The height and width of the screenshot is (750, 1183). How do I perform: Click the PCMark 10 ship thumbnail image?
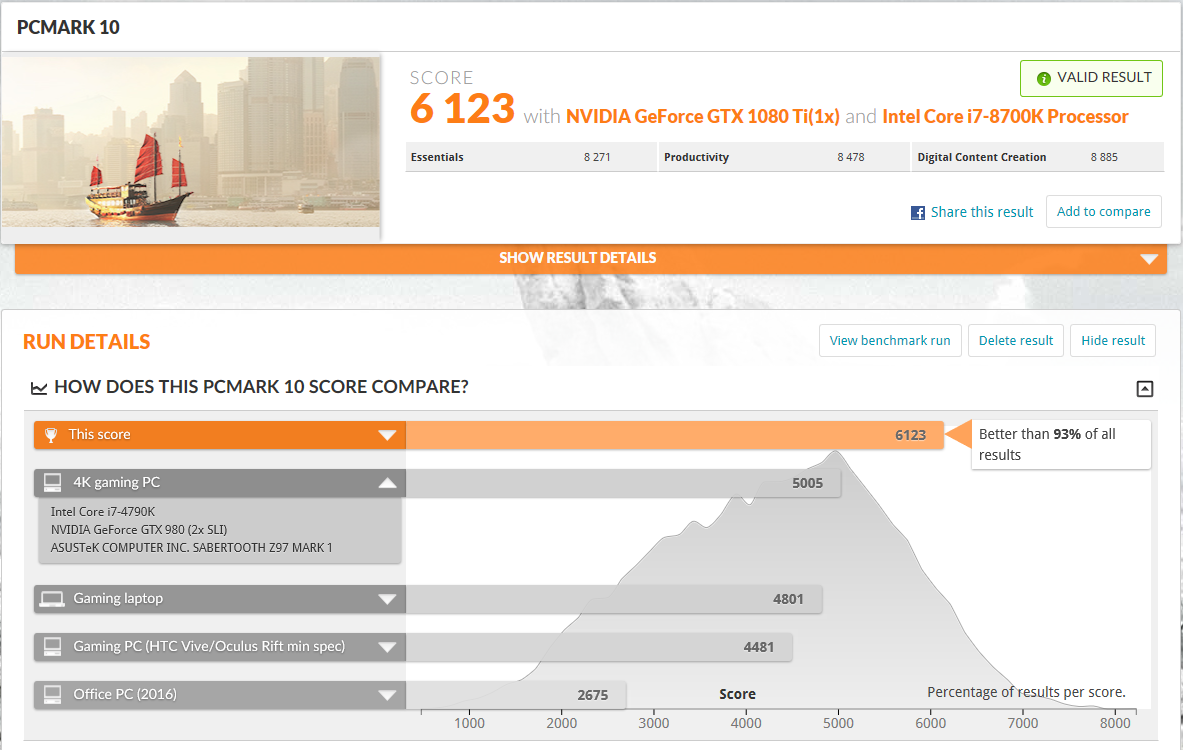(191, 142)
